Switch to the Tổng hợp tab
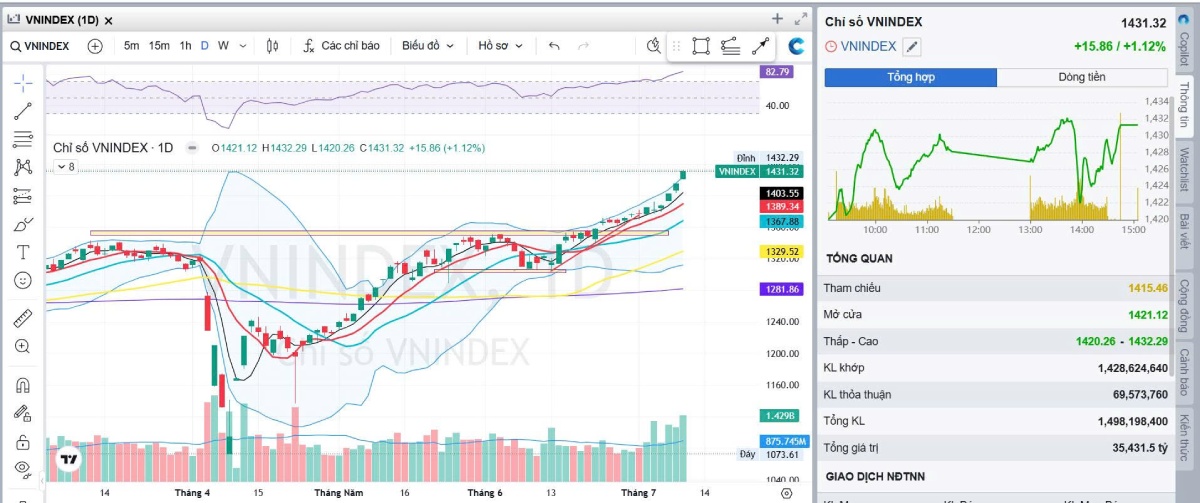The width and height of the screenshot is (1200, 503). 910,77
